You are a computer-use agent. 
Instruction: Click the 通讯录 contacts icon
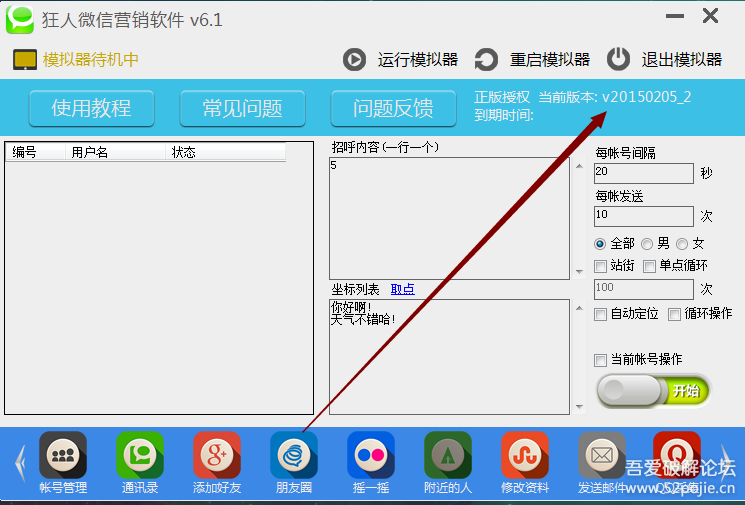140,456
